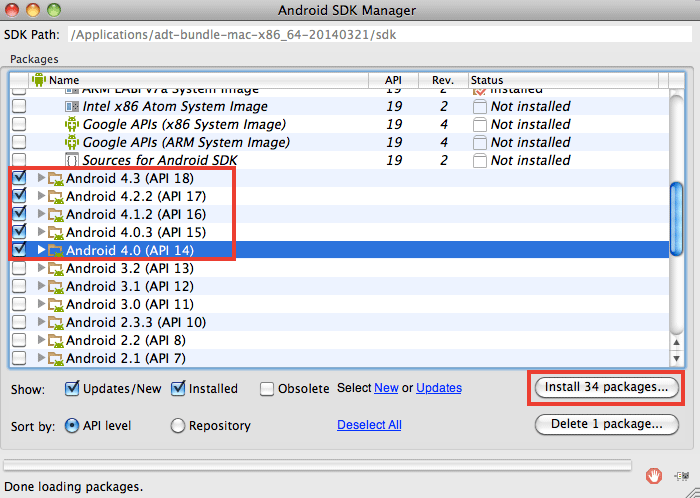This screenshot has height=498, width=700.
Task: Click the API column header
Action: click(393, 80)
